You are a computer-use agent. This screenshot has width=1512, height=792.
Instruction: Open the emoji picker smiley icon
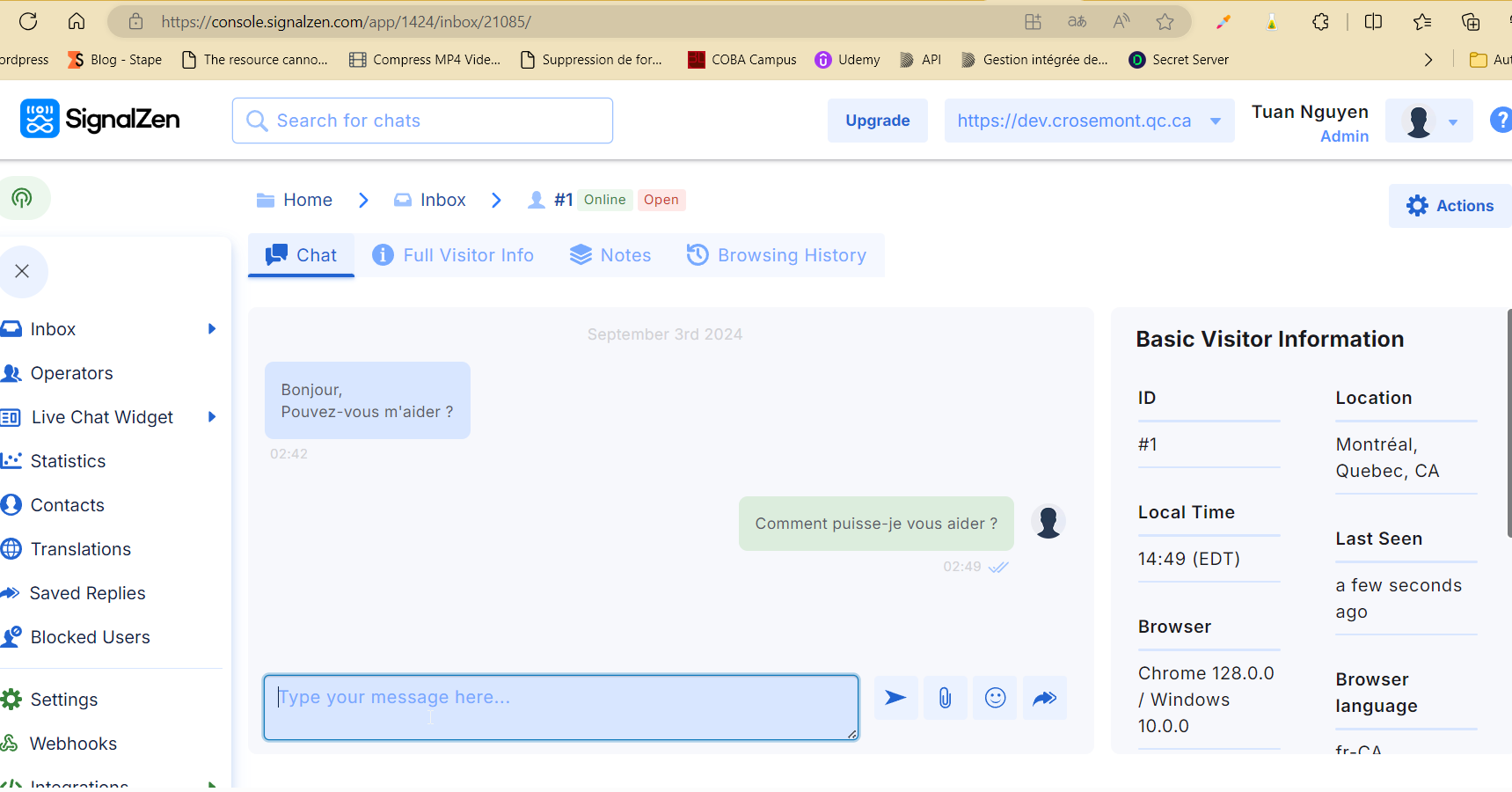click(995, 698)
